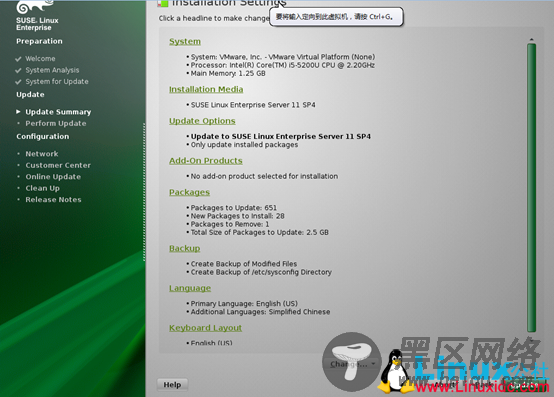Click 'Update to SUSE Linux Enterprise Server 11 SP4'
This screenshot has height=397, width=554.
[x=281, y=136]
